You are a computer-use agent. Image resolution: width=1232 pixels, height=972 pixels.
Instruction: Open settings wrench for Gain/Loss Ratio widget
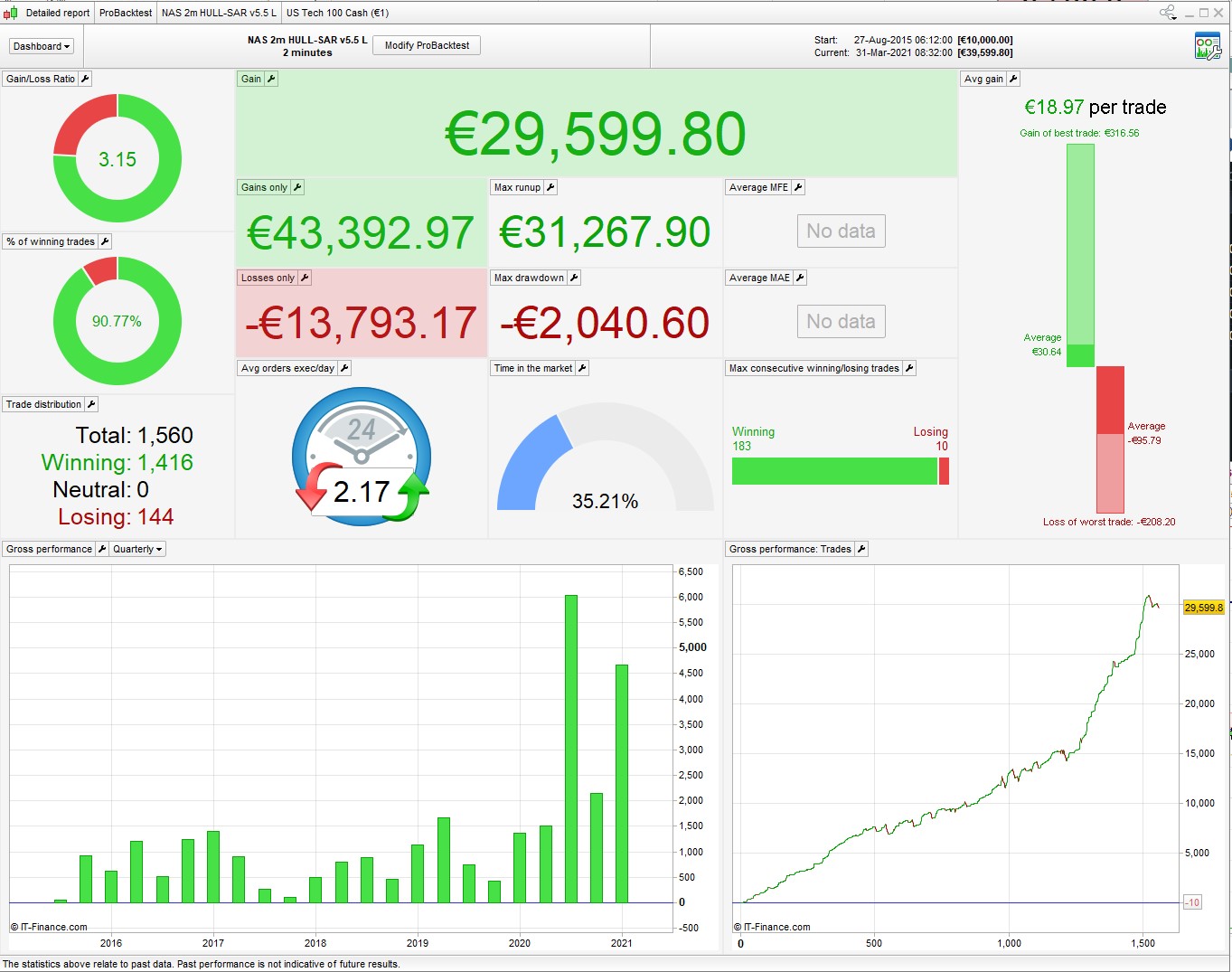point(85,79)
